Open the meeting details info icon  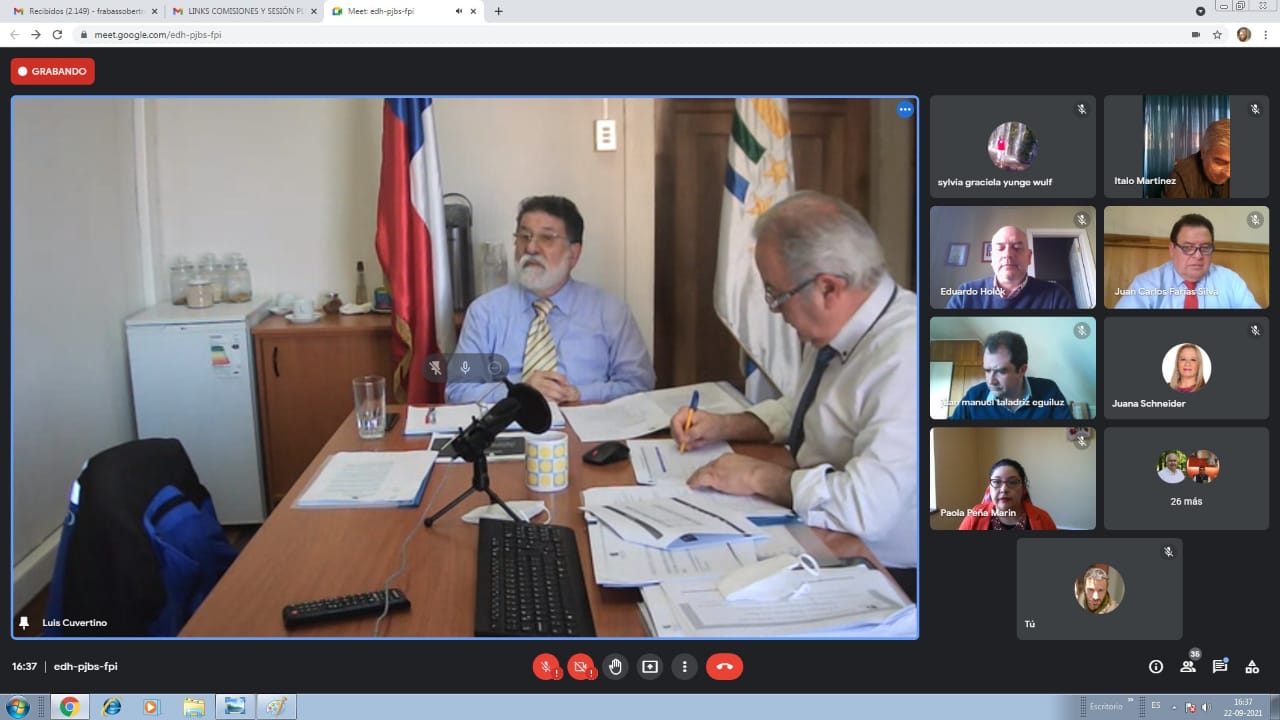(x=1156, y=667)
